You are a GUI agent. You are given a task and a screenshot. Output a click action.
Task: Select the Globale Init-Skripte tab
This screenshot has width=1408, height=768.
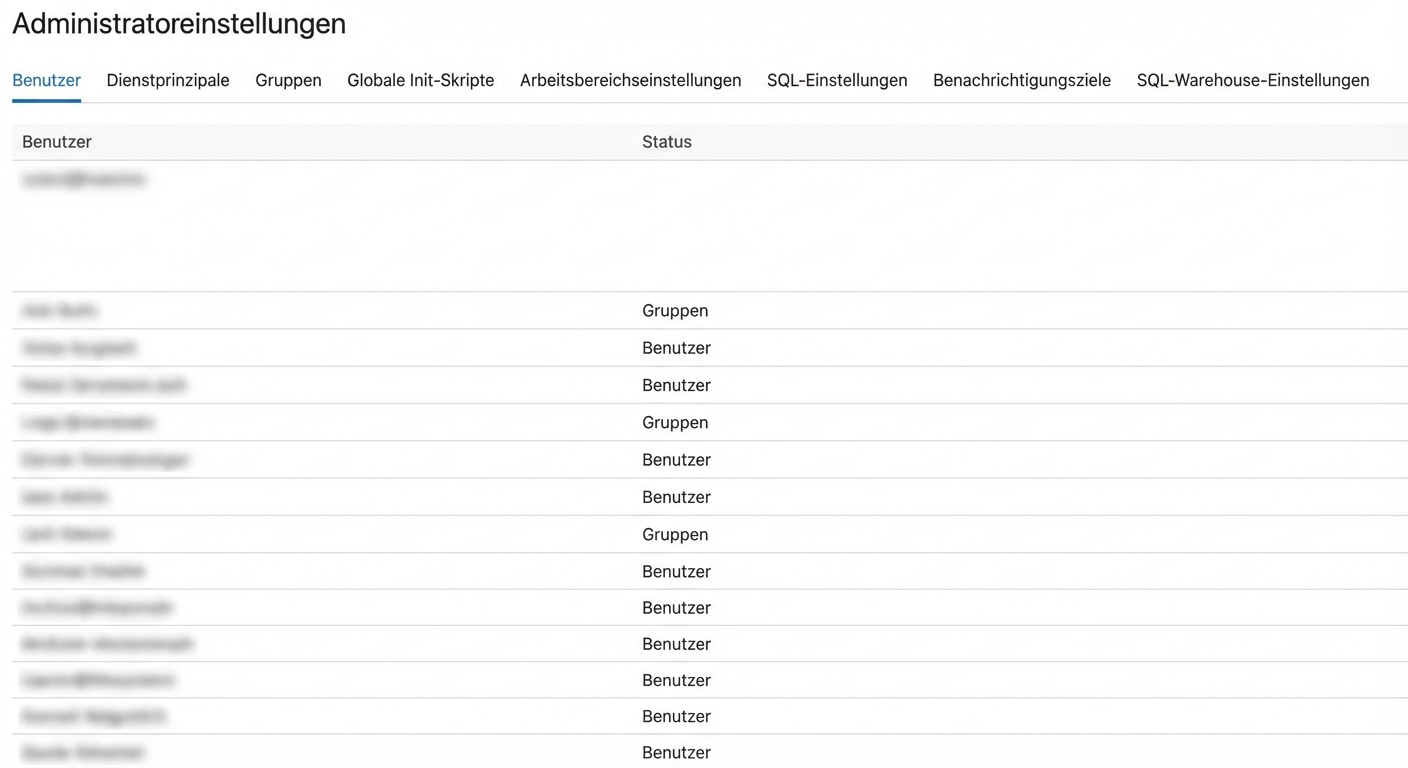click(420, 80)
